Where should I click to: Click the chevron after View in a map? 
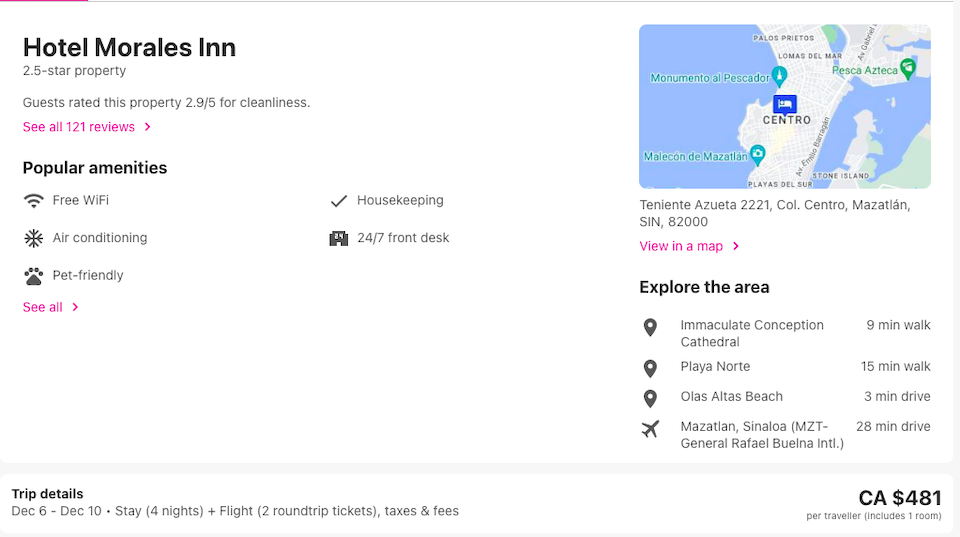point(736,246)
